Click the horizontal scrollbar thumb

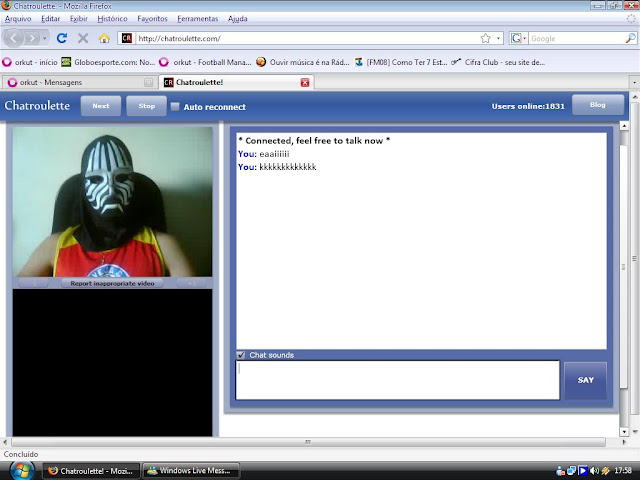point(308,442)
